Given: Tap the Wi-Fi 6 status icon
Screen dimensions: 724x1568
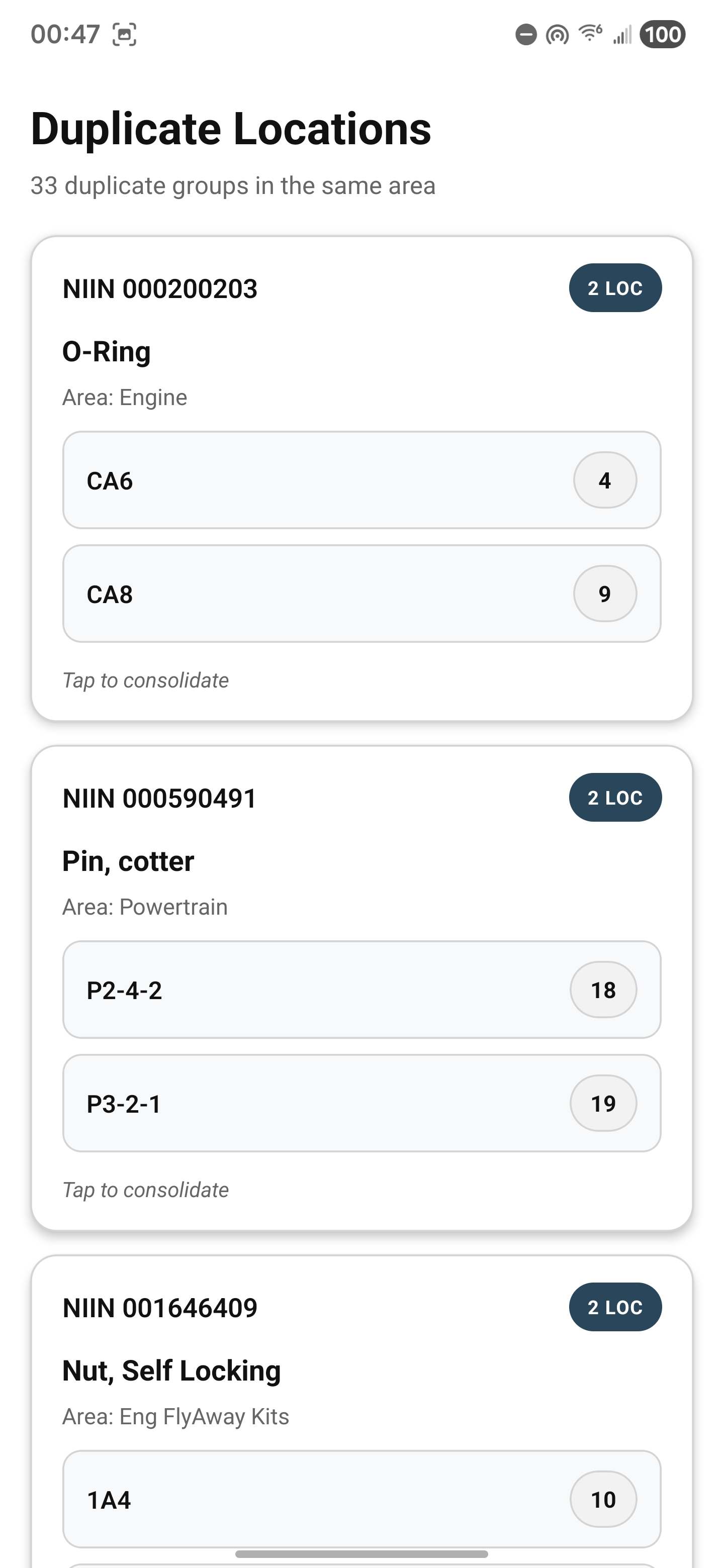Looking at the screenshot, I should (590, 34).
